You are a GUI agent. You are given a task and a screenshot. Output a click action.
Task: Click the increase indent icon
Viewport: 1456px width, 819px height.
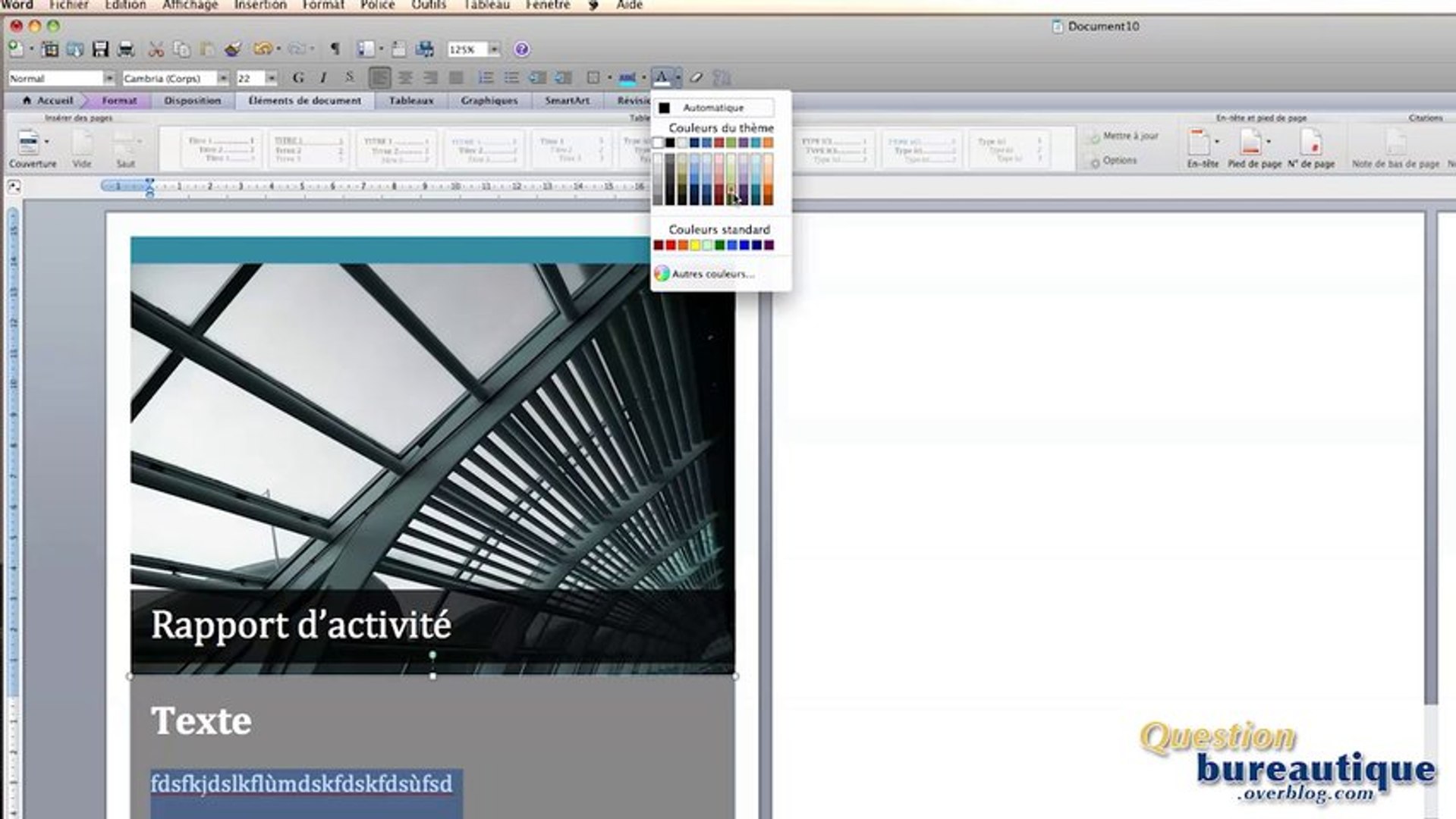pyautogui.click(x=563, y=77)
